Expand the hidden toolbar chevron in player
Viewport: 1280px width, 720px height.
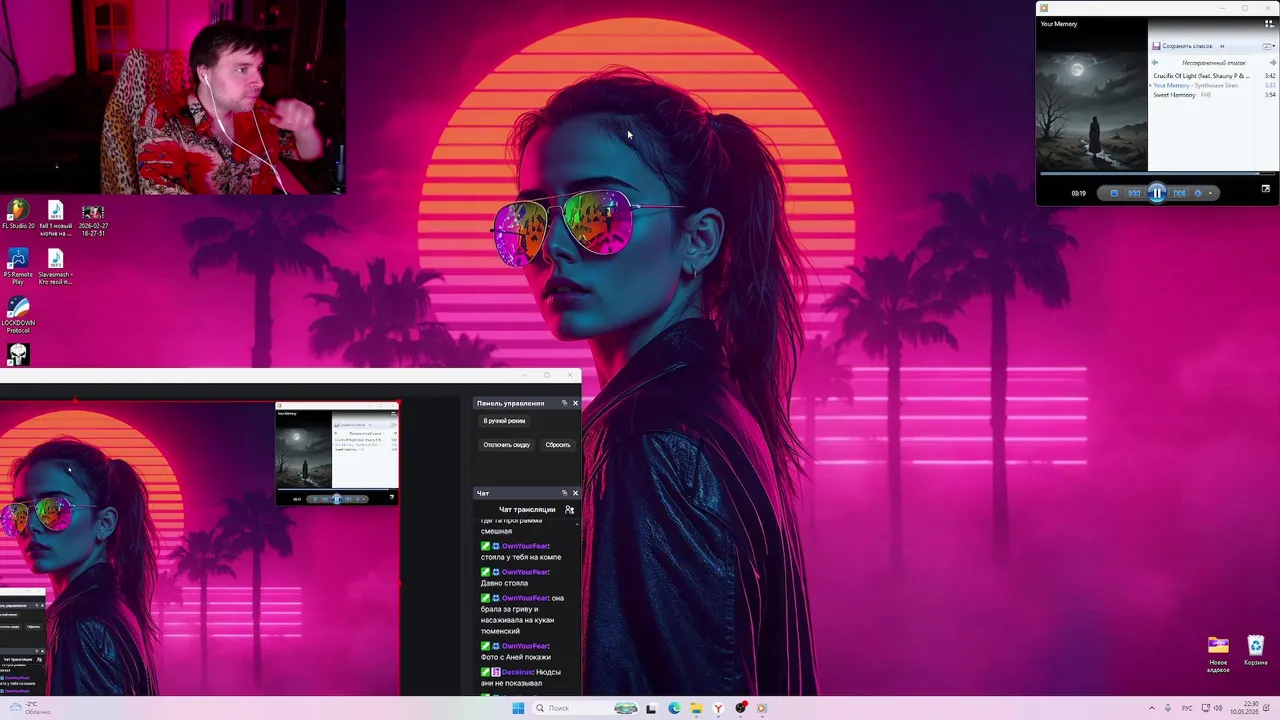(1222, 46)
